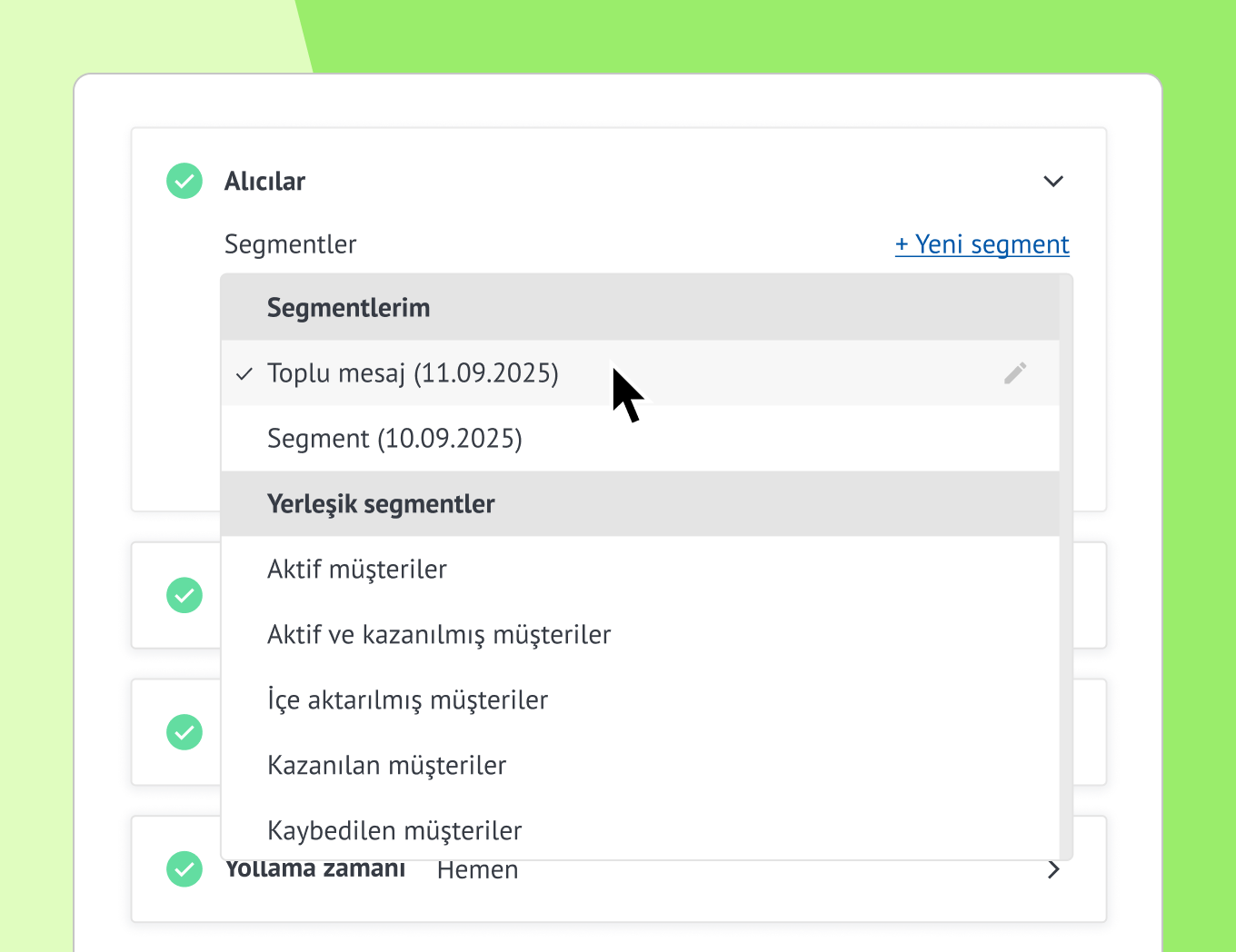Click the third section's green check icon
1236x952 pixels.
click(184, 732)
